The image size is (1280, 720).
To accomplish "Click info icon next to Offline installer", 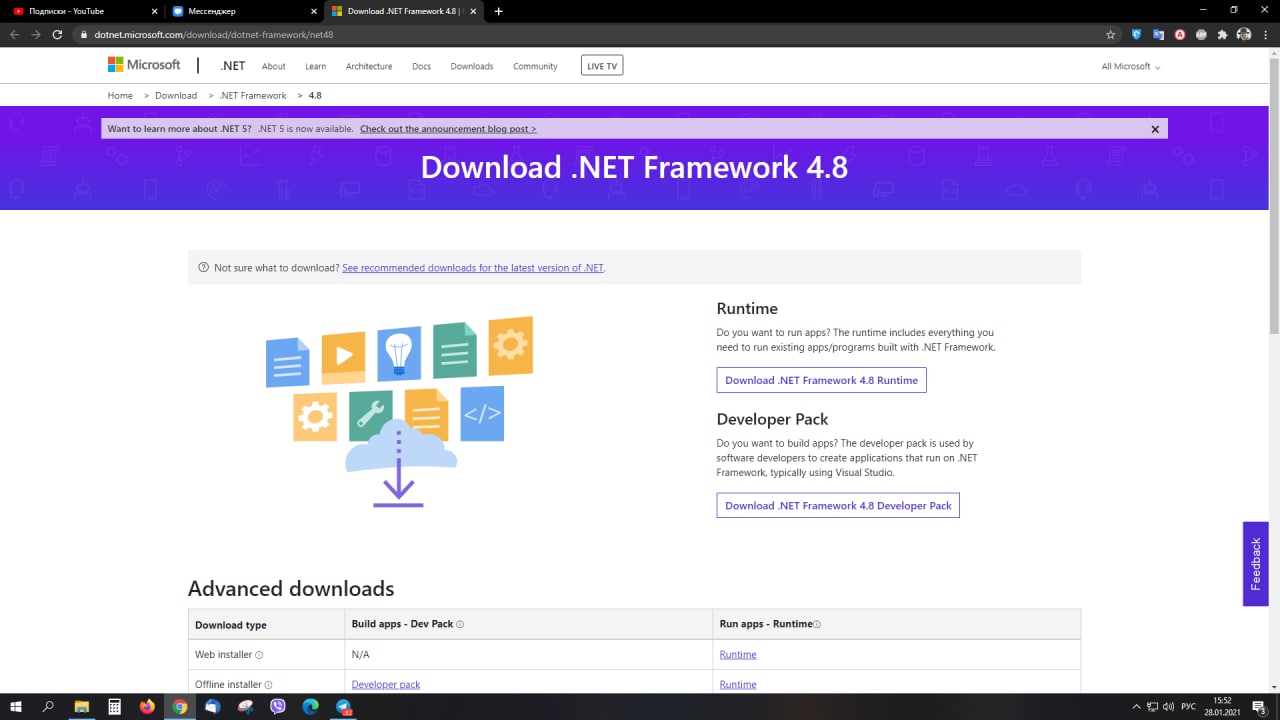I will coord(268,685).
